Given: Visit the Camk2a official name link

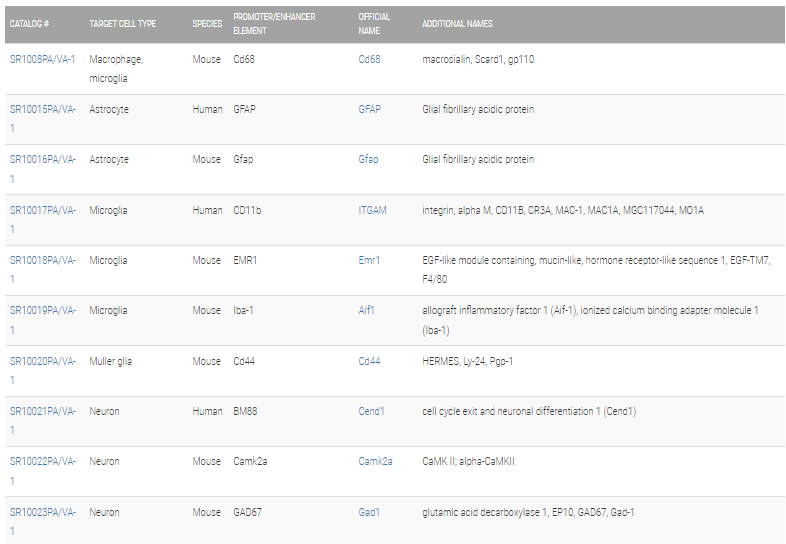Looking at the screenshot, I should (x=375, y=461).
